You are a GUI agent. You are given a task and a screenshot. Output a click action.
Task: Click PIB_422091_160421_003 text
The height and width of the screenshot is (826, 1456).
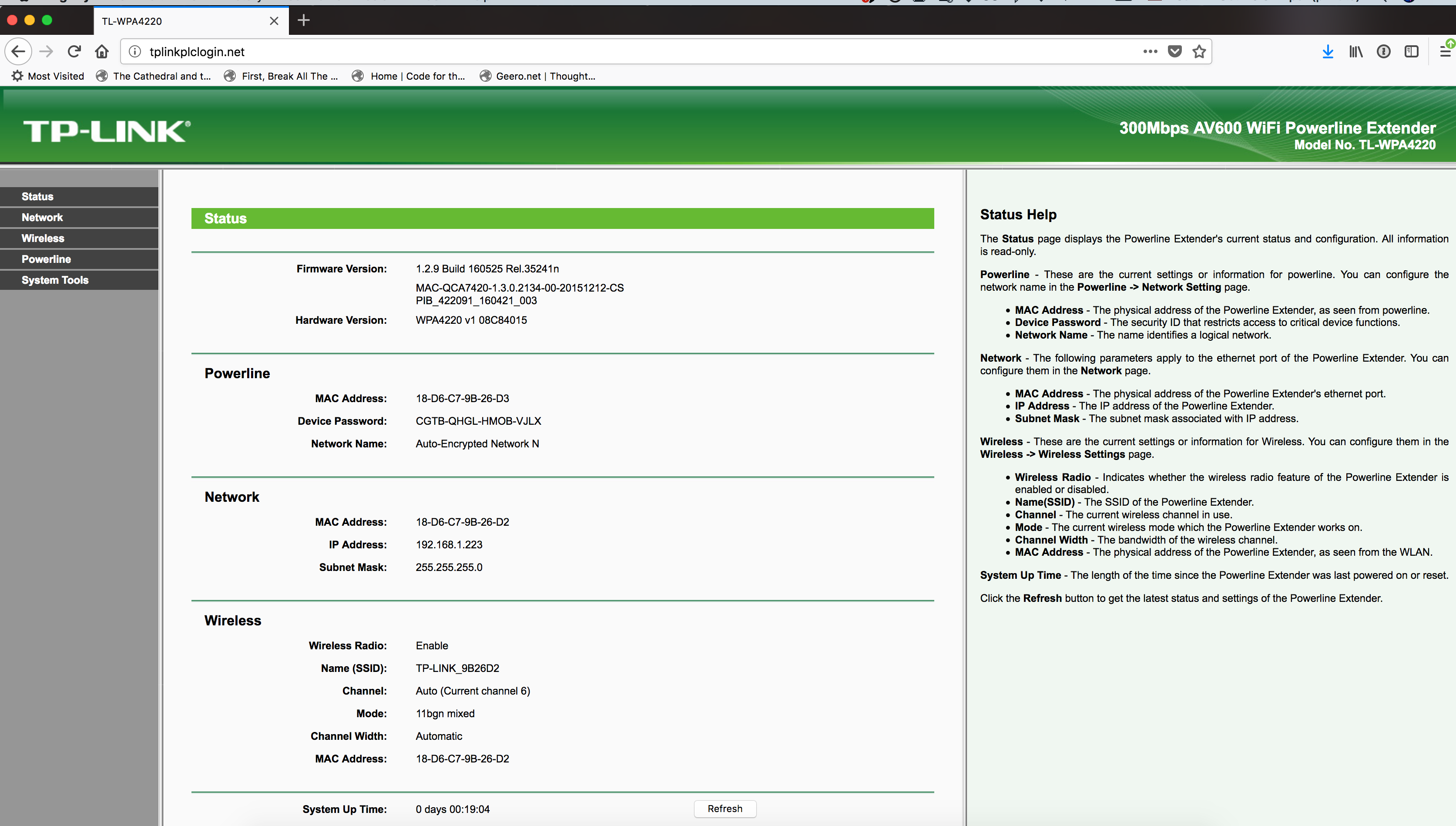pos(476,301)
